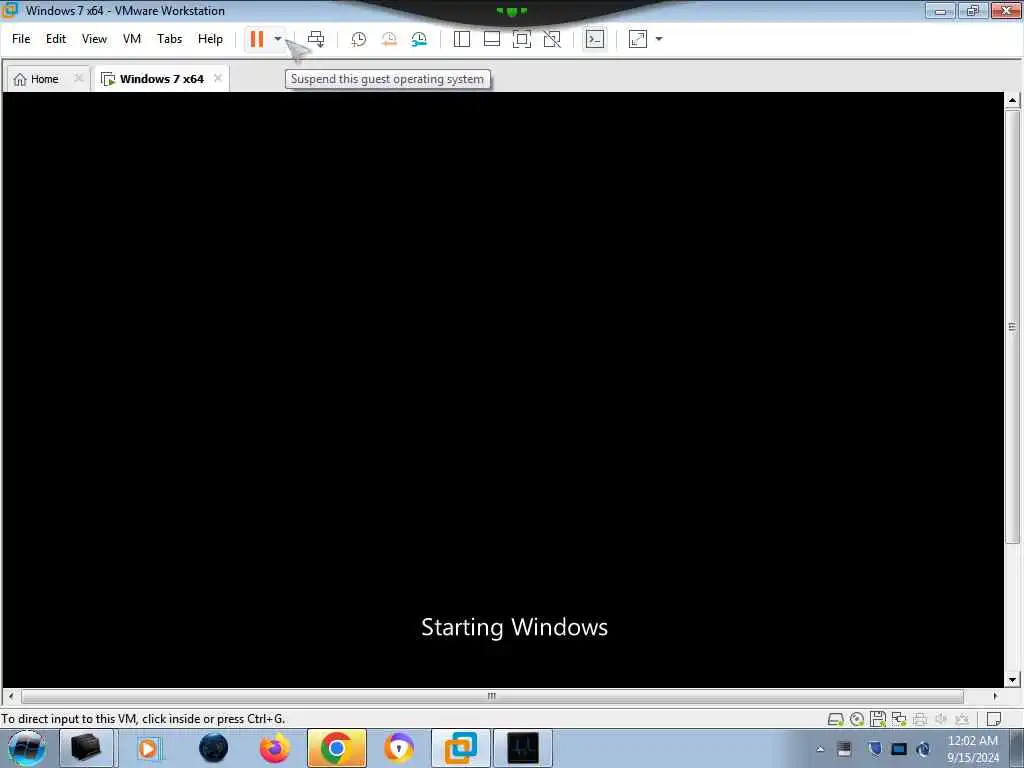Click the taskbar clock showing 12:02 AM
The width and height of the screenshot is (1024, 768).
coord(973,749)
